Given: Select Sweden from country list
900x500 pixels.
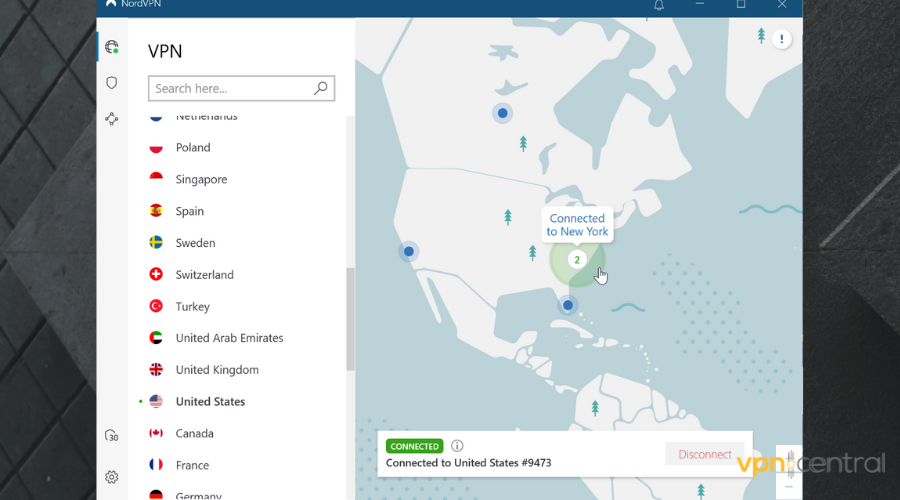Looking at the screenshot, I should click(195, 242).
